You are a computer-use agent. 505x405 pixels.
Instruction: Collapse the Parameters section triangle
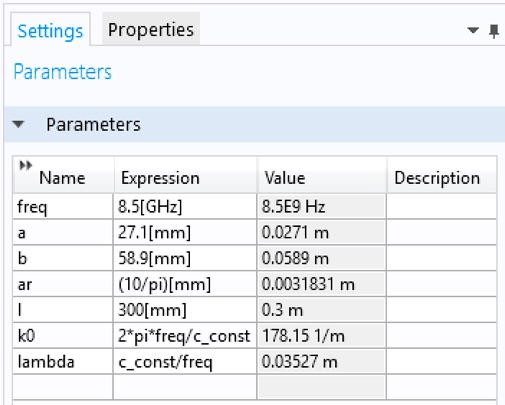coord(18,124)
